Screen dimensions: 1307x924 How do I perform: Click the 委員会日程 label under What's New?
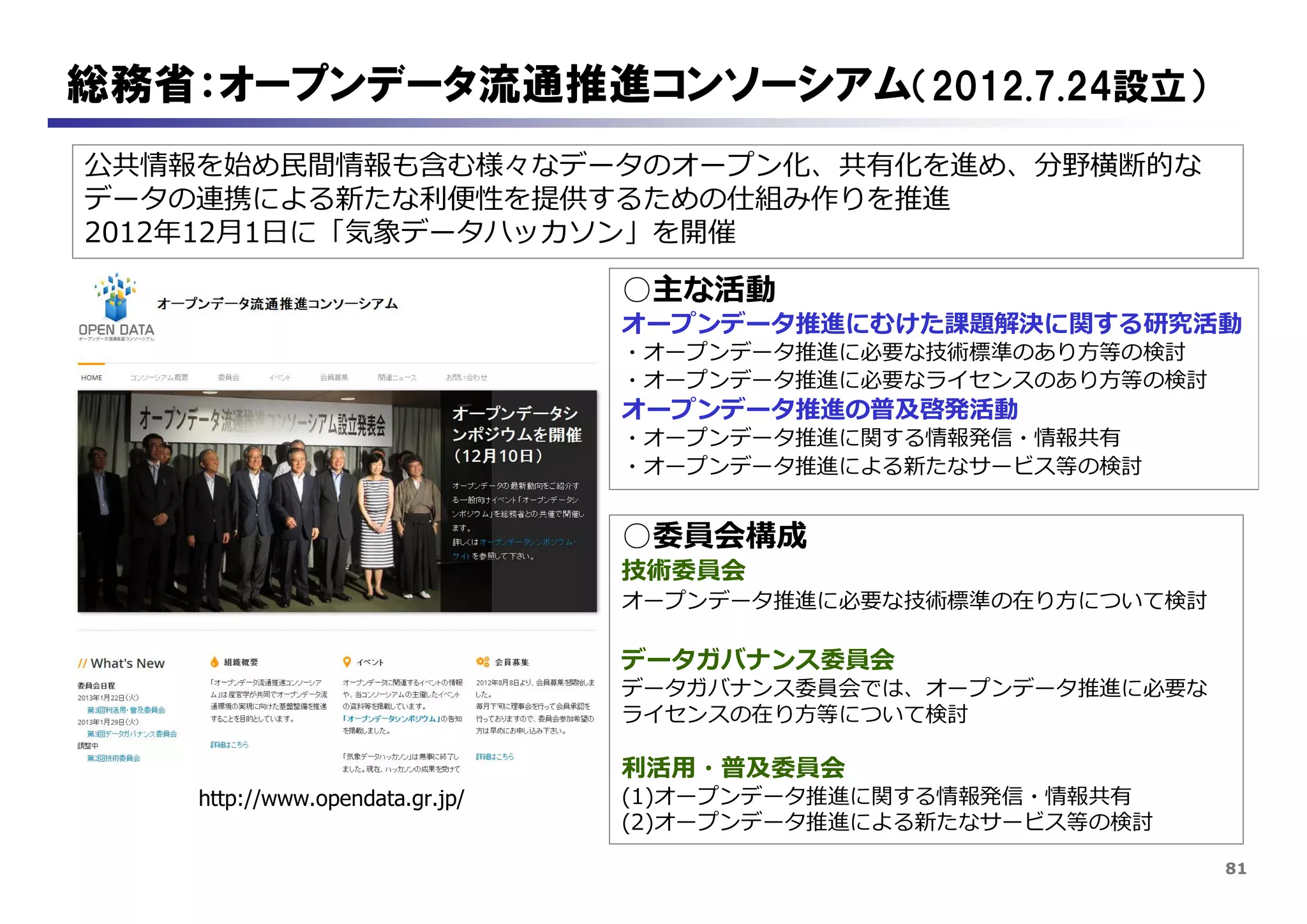96,685
